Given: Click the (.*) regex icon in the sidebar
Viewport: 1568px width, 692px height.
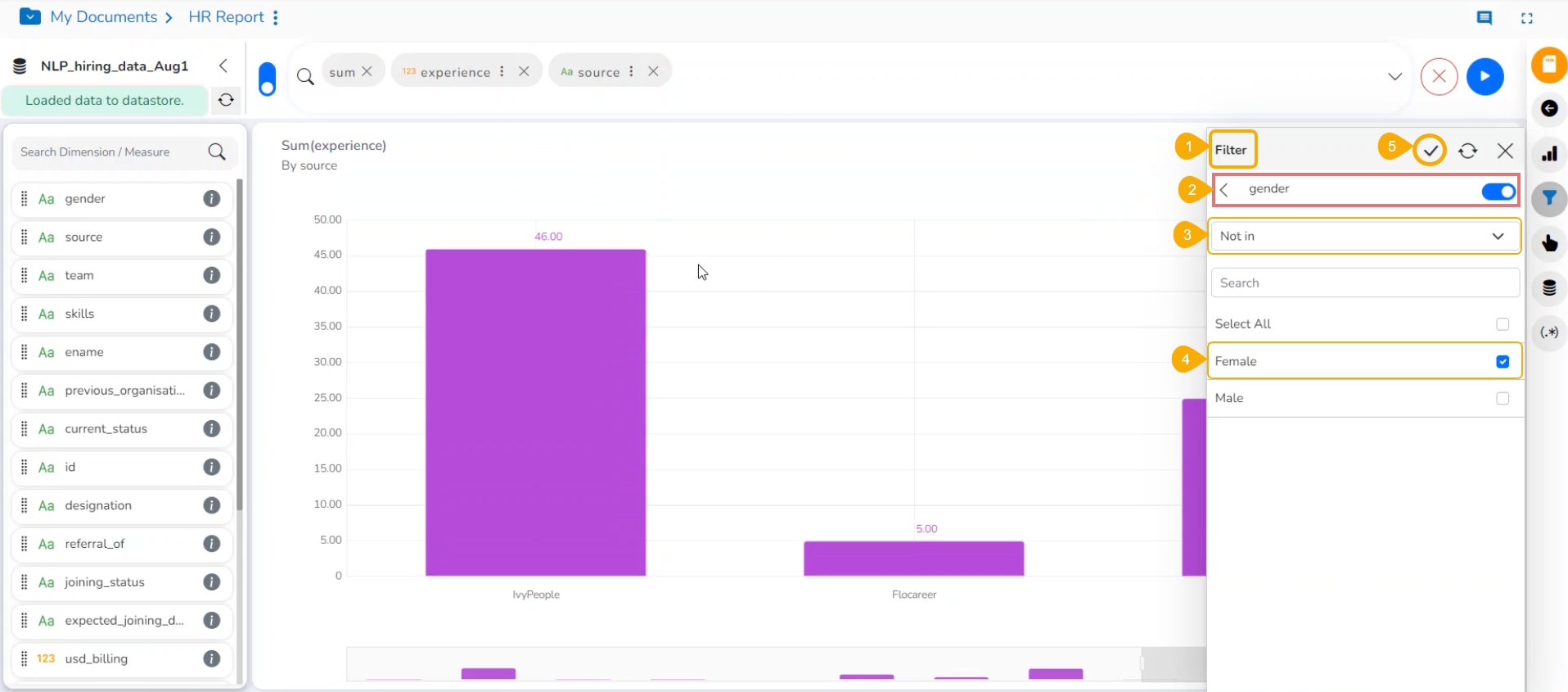Looking at the screenshot, I should pyautogui.click(x=1549, y=332).
